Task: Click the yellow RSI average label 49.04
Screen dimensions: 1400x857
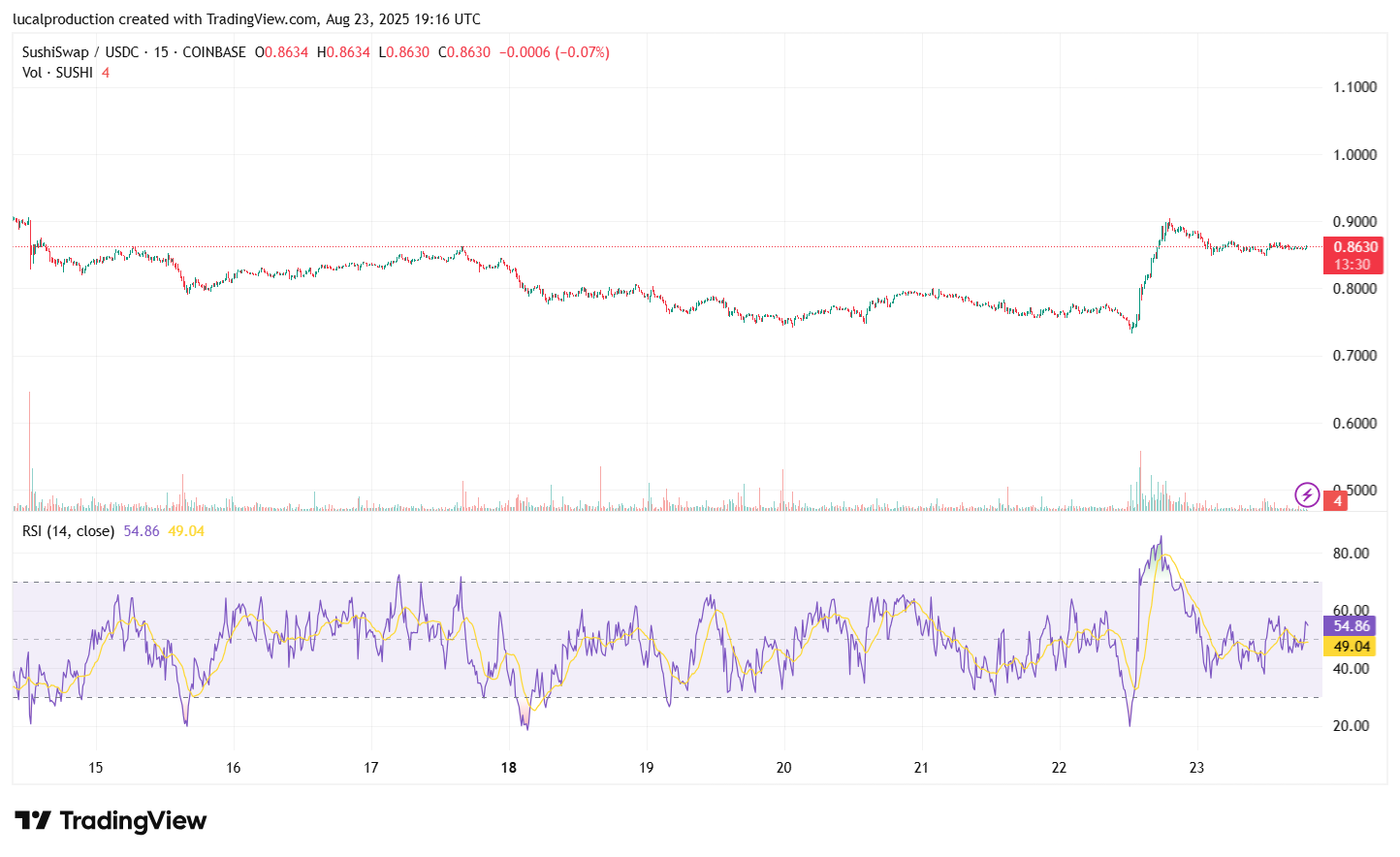Action: point(1351,647)
